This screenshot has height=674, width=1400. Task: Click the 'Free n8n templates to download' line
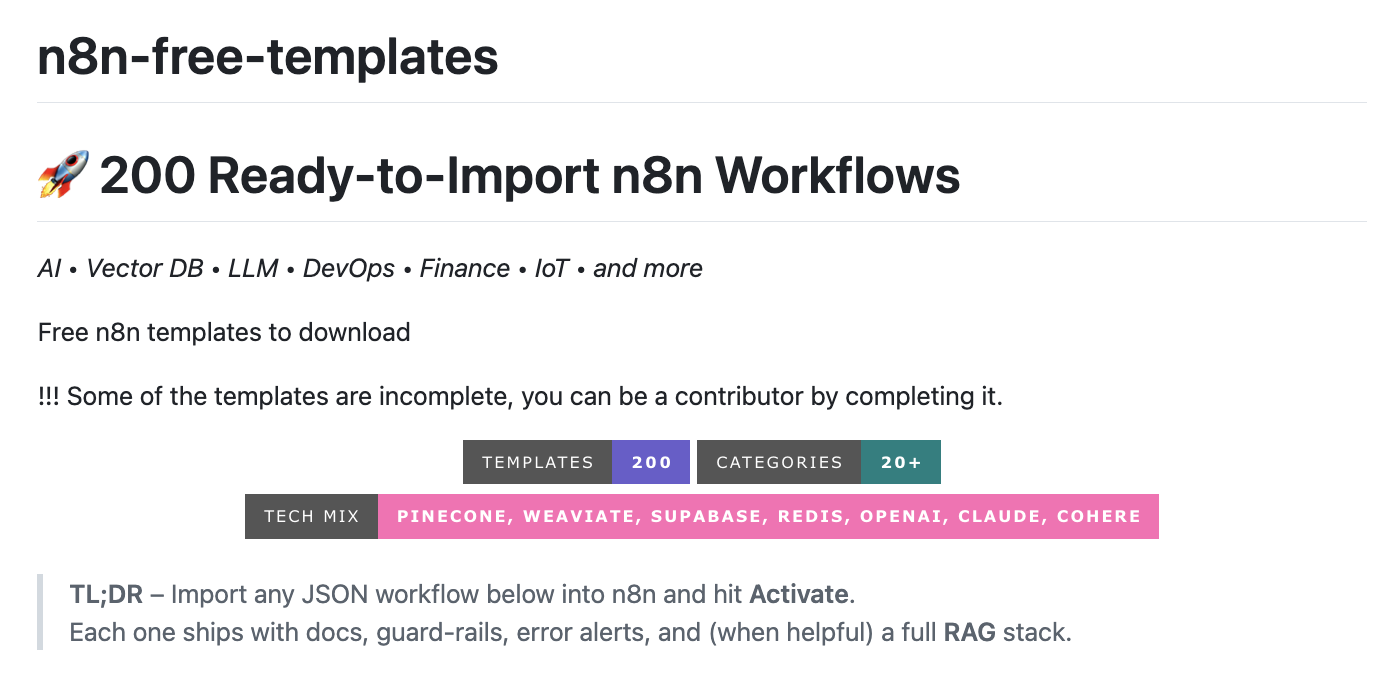click(224, 332)
